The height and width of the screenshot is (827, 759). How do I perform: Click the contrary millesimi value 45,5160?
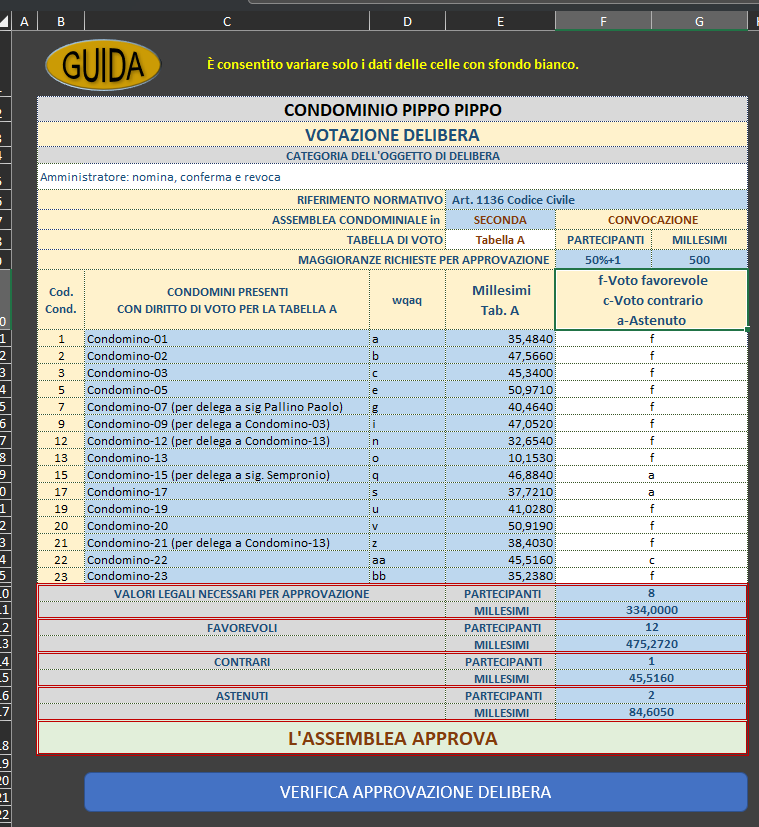(651, 678)
